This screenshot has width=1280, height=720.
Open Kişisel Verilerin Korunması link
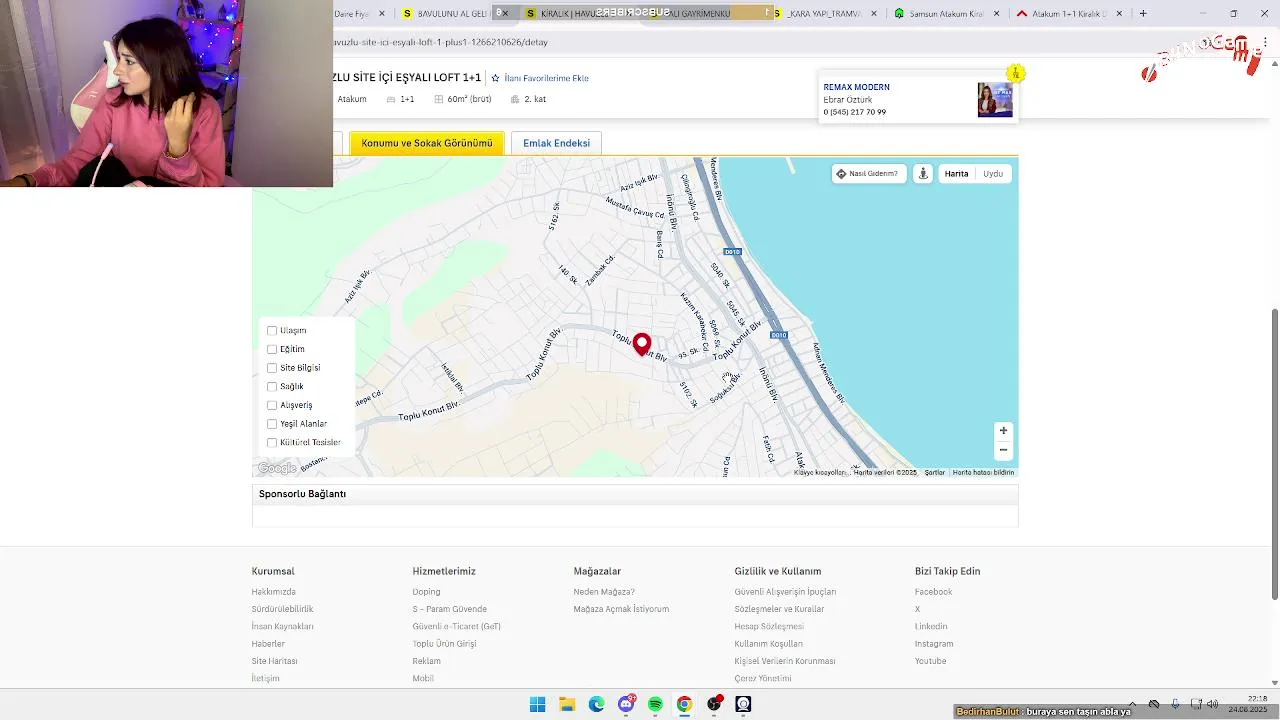(785, 661)
